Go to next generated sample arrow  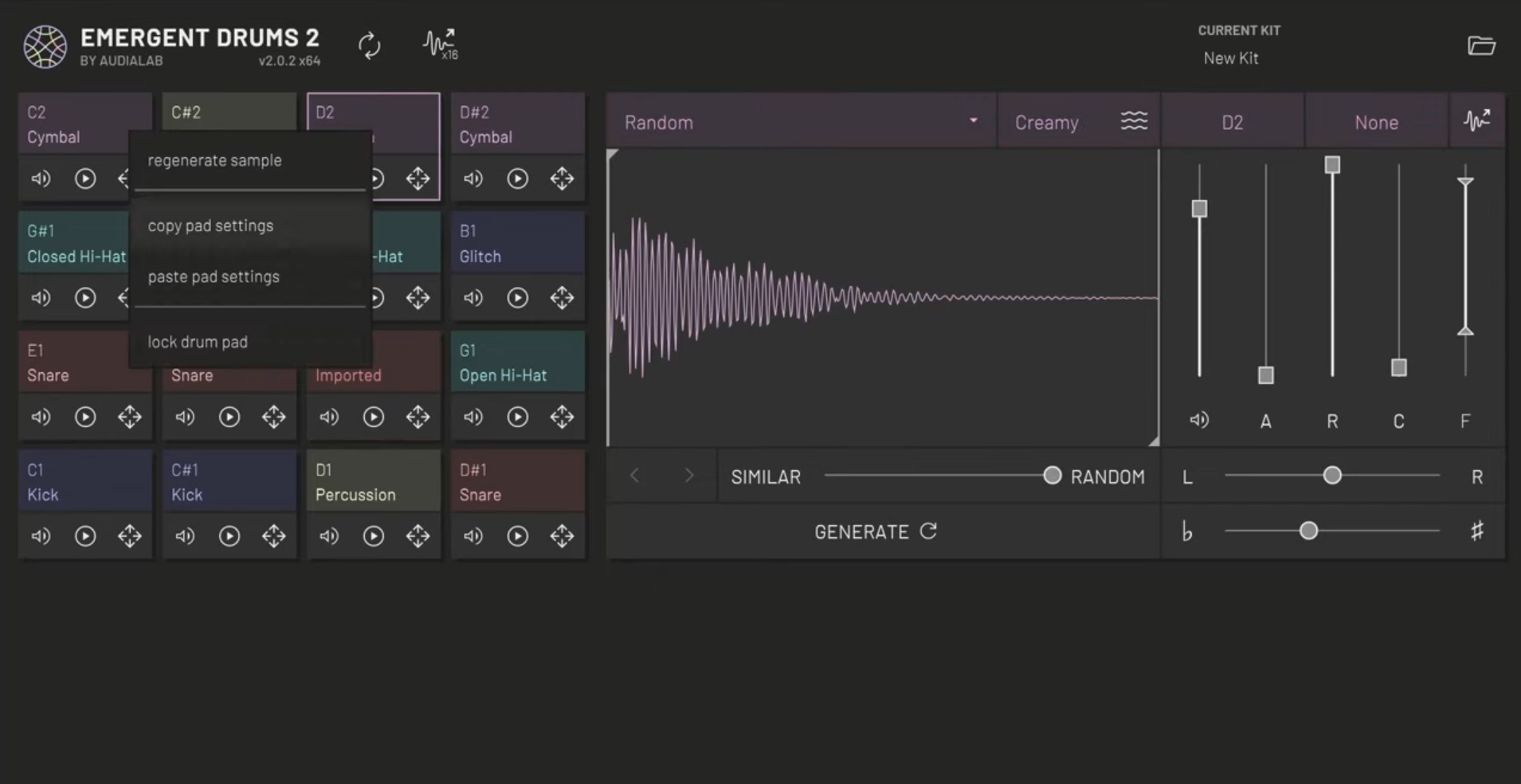[x=690, y=476]
